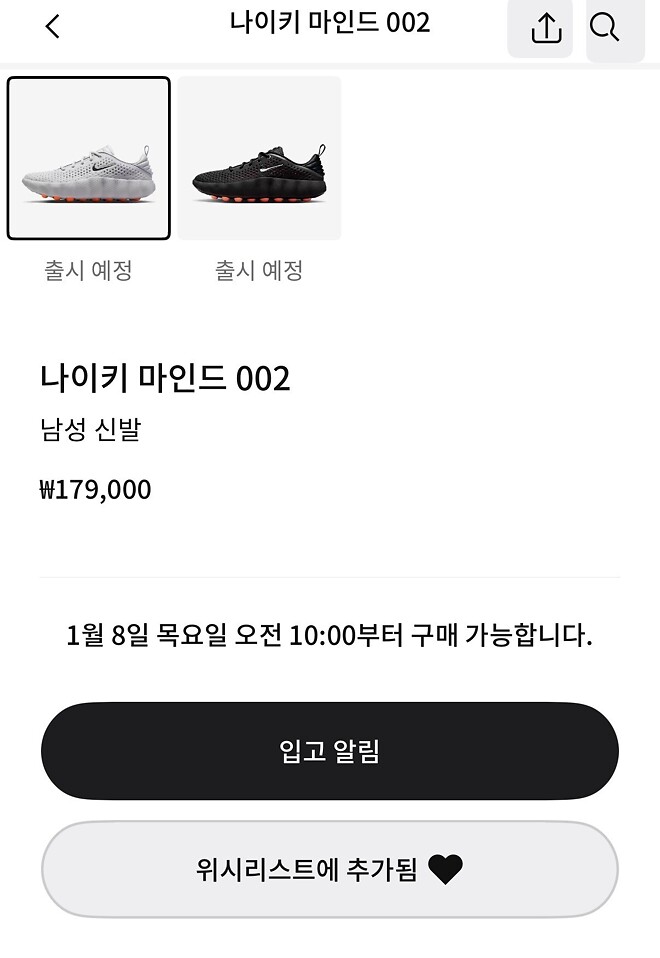
Task: Toggle selection of the white colorway thumbnail
Action: [88, 157]
